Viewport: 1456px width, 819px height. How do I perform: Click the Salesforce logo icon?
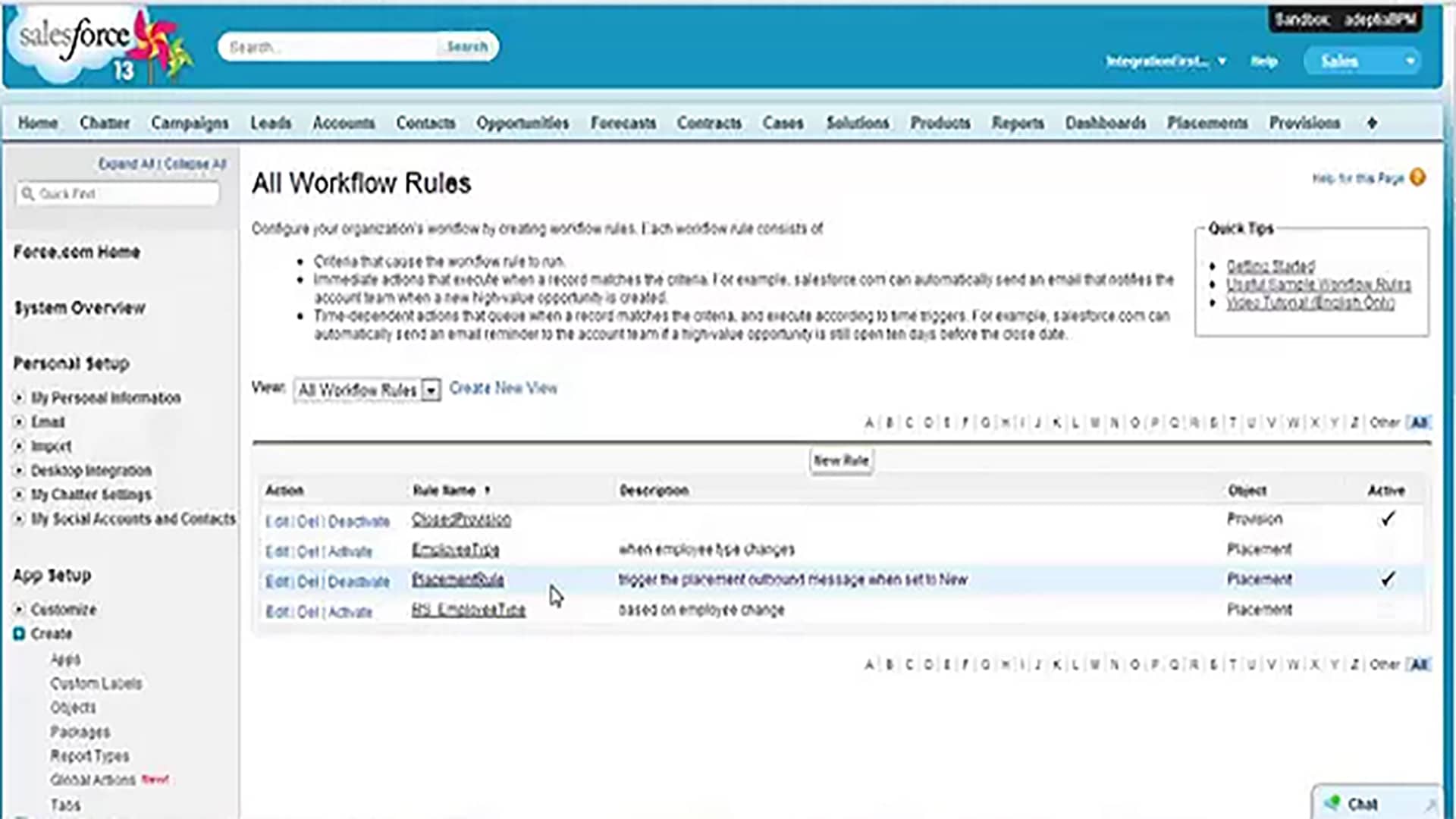tap(74, 38)
